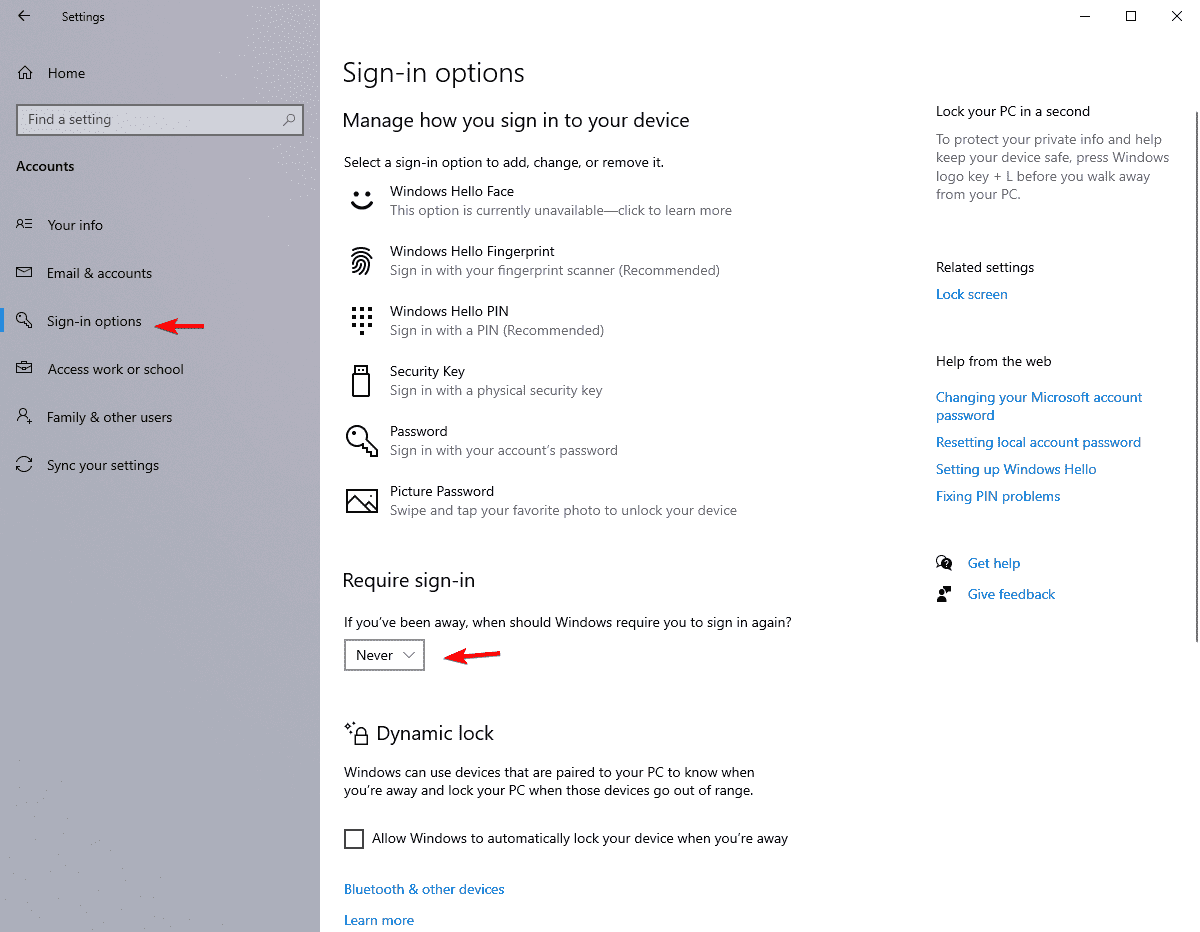Go to Email & accounts section
This screenshot has width=1200, height=932.
point(99,273)
